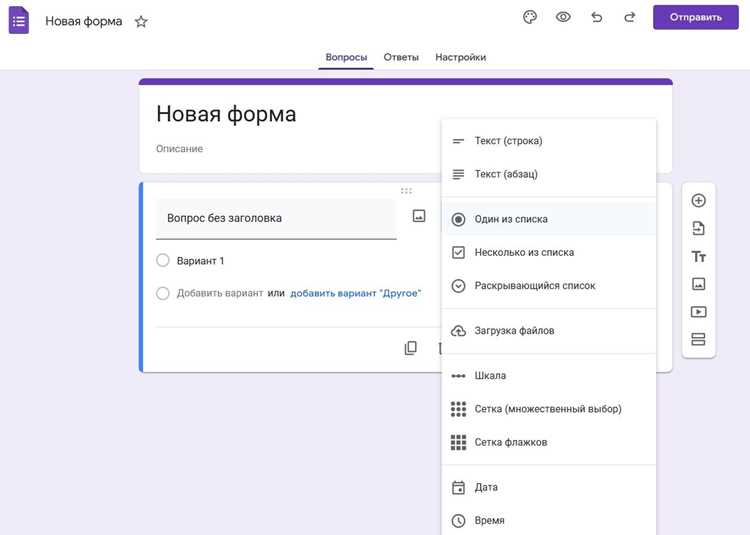750x535 pixels.
Task: Select Раскрывающийся список type
Action: (549, 286)
